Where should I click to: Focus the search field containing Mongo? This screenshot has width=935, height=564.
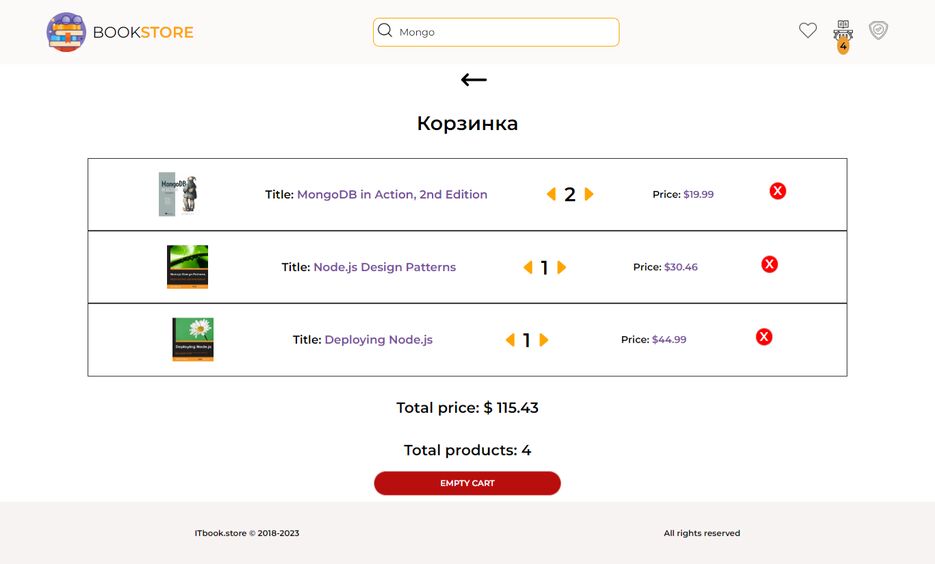496,32
